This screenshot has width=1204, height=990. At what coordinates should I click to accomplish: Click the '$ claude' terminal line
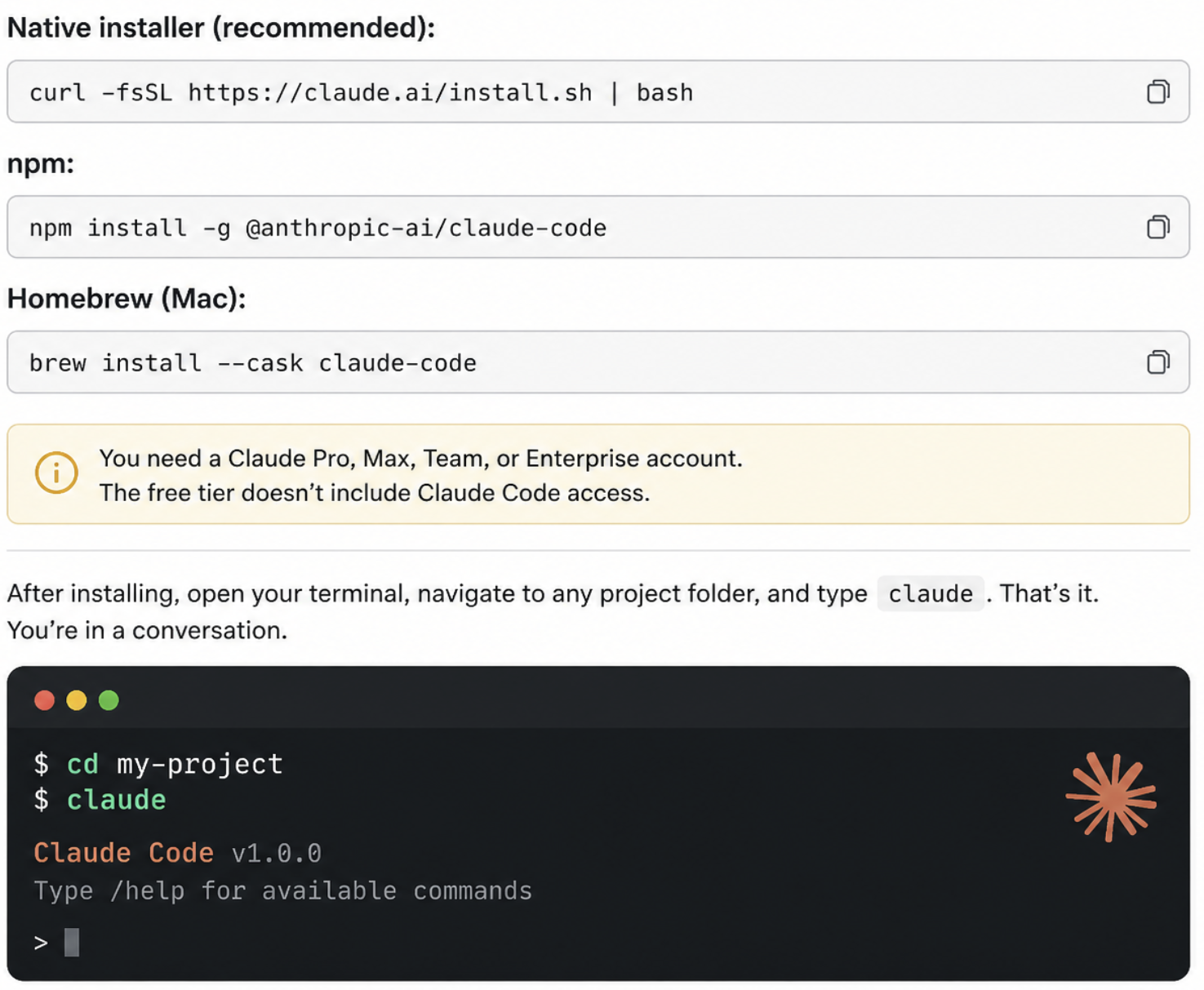100,800
